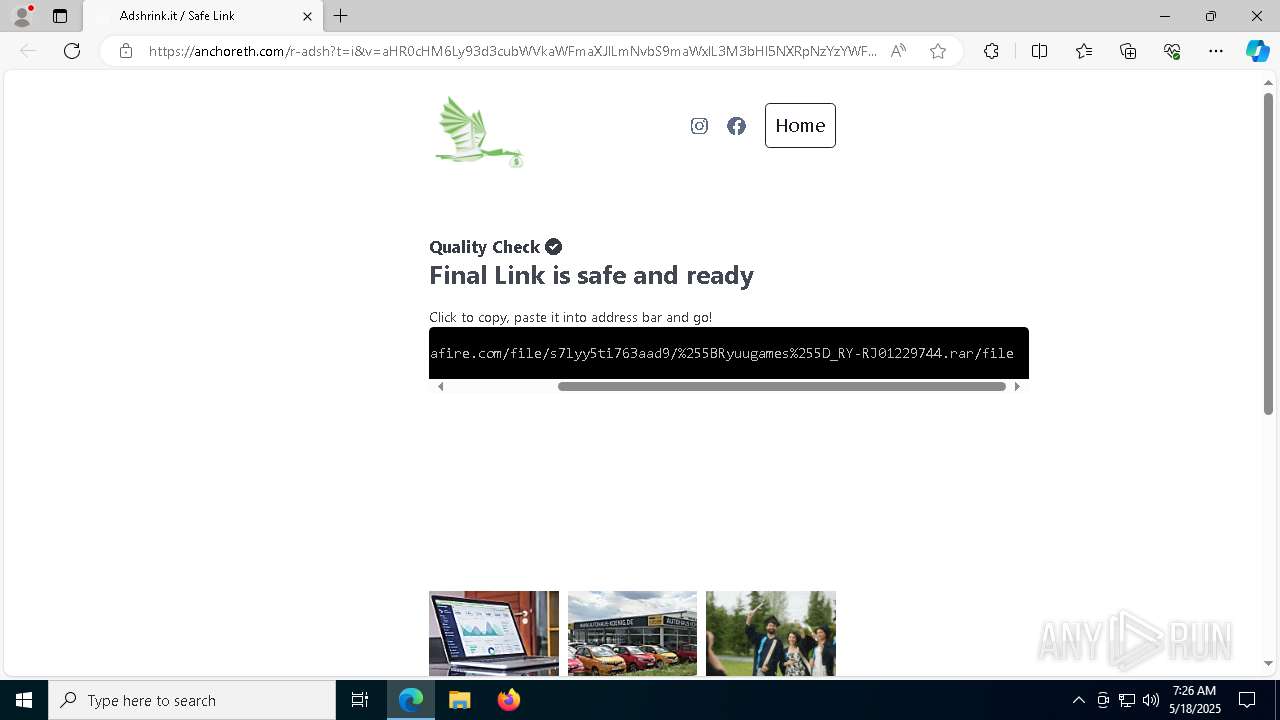Image resolution: width=1280 pixels, height=720 pixels.
Task: Click the green bird site logo
Action: pyautogui.click(x=479, y=131)
